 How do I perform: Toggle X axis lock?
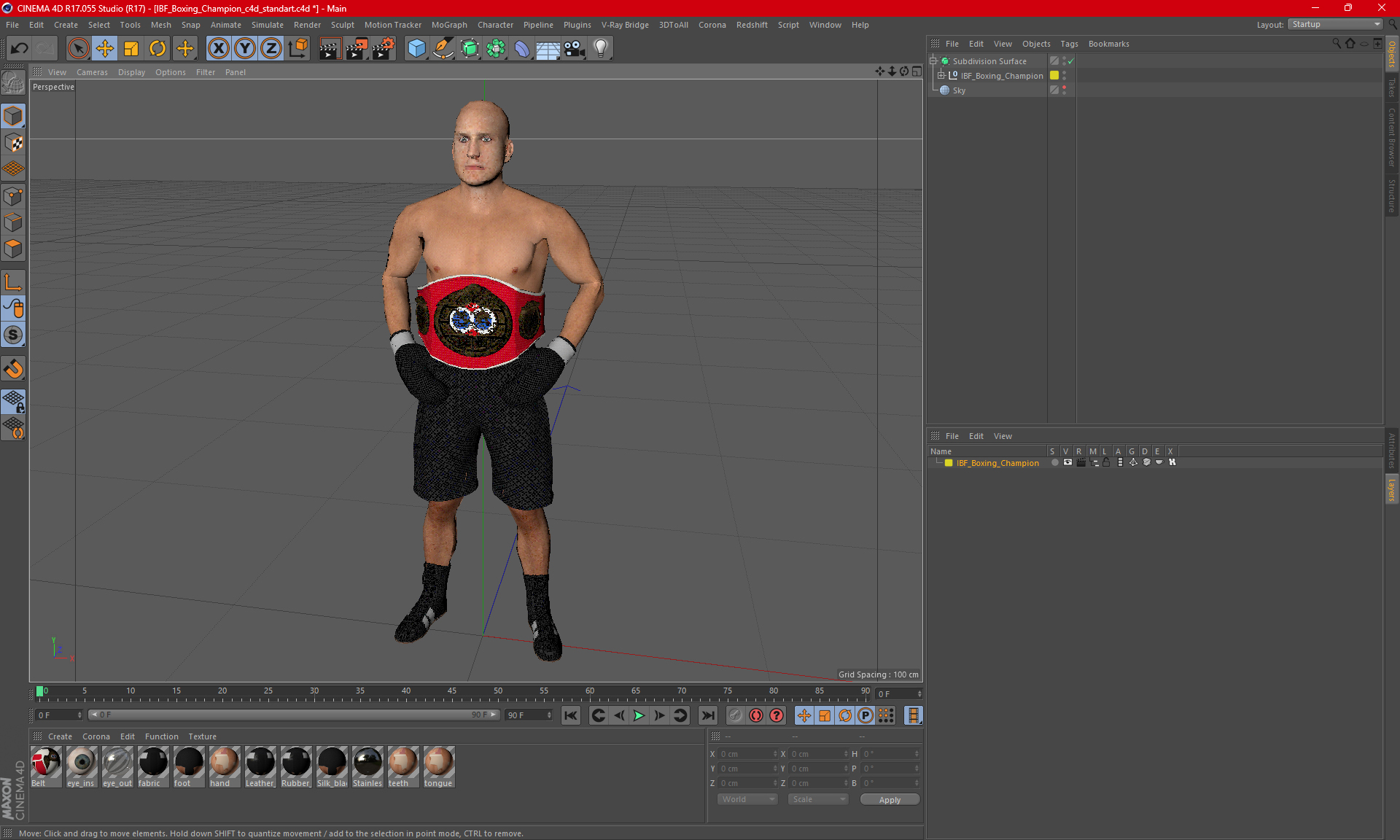pyautogui.click(x=218, y=49)
